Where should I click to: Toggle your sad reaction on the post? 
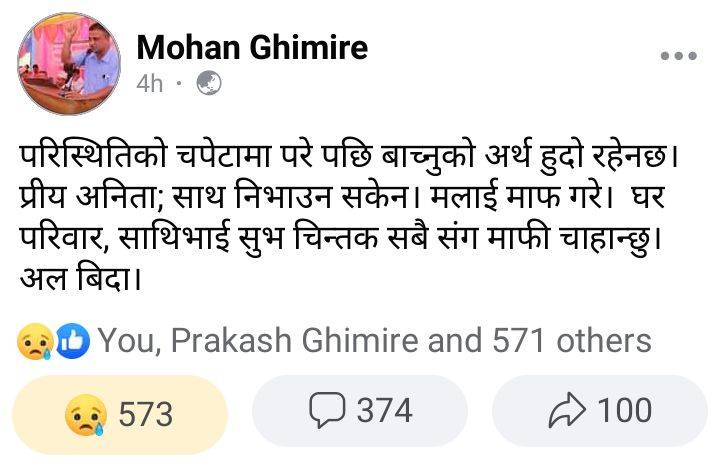click(119, 413)
